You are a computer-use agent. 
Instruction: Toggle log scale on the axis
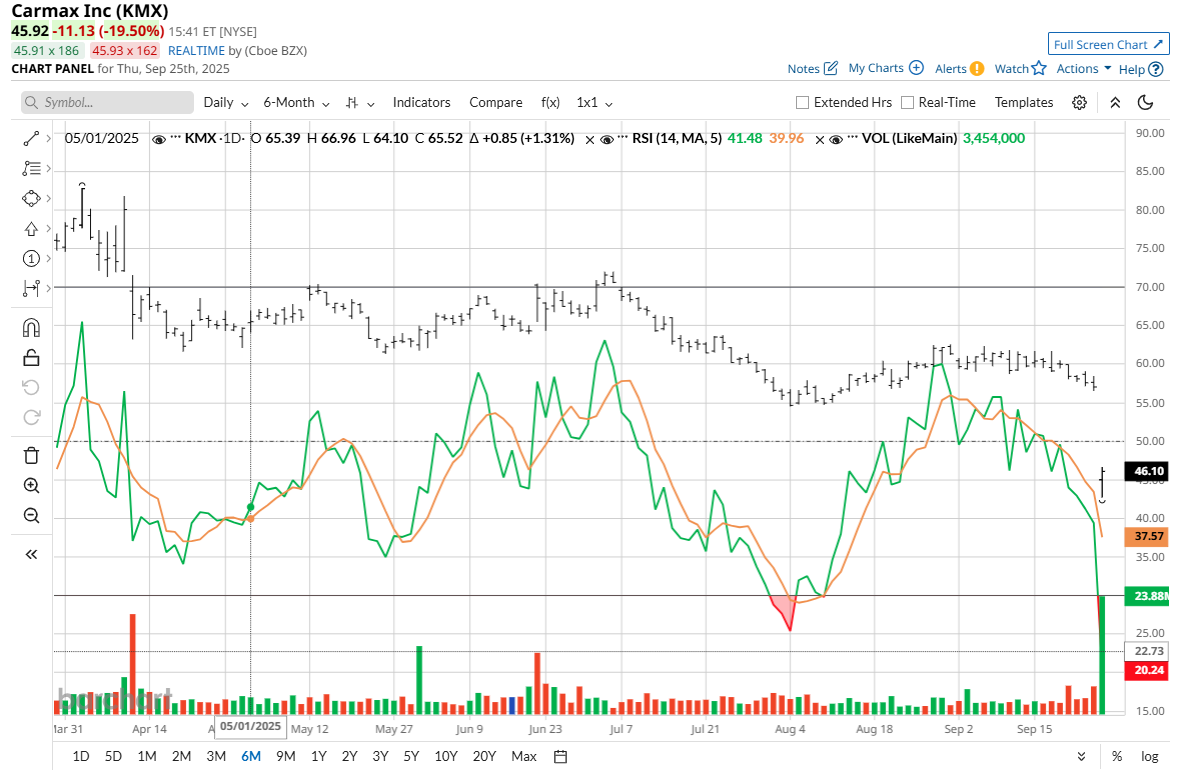click(x=1149, y=756)
